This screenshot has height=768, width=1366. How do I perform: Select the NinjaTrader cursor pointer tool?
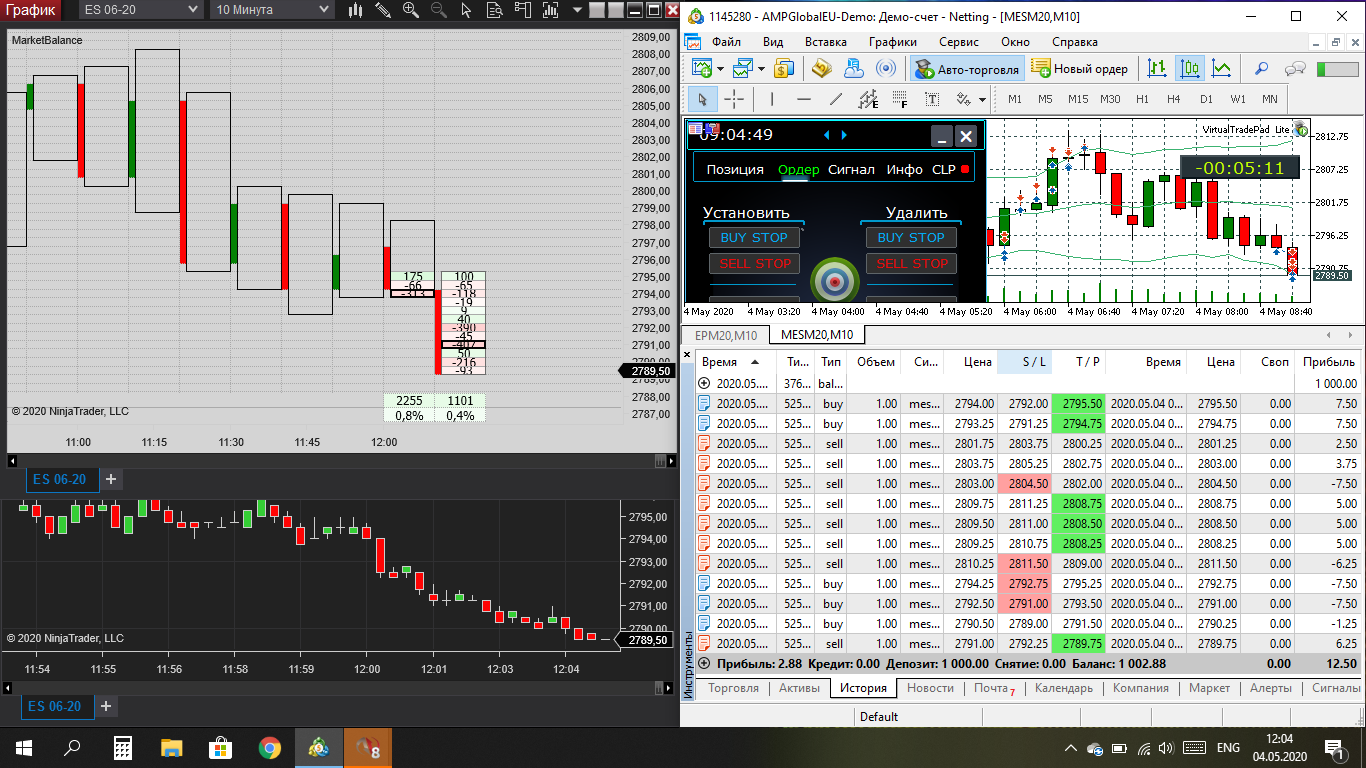click(x=466, y=10)
